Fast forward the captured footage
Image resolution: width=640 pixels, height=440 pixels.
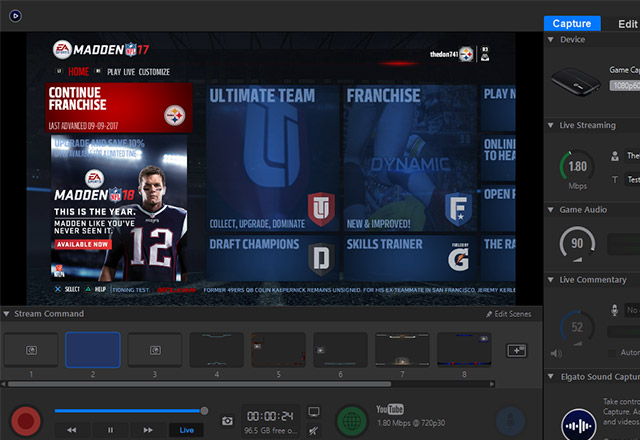[x=148, y=430]
